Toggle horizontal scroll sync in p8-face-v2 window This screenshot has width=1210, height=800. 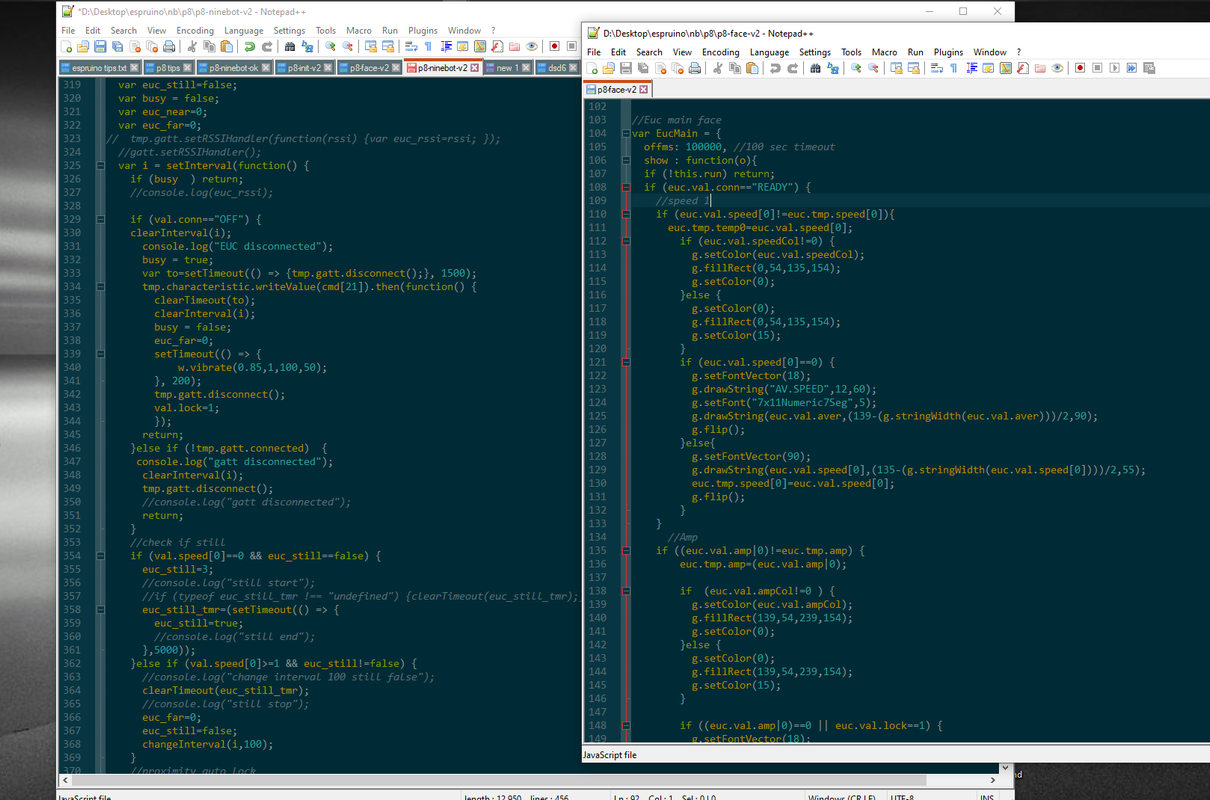click(914, 68)
